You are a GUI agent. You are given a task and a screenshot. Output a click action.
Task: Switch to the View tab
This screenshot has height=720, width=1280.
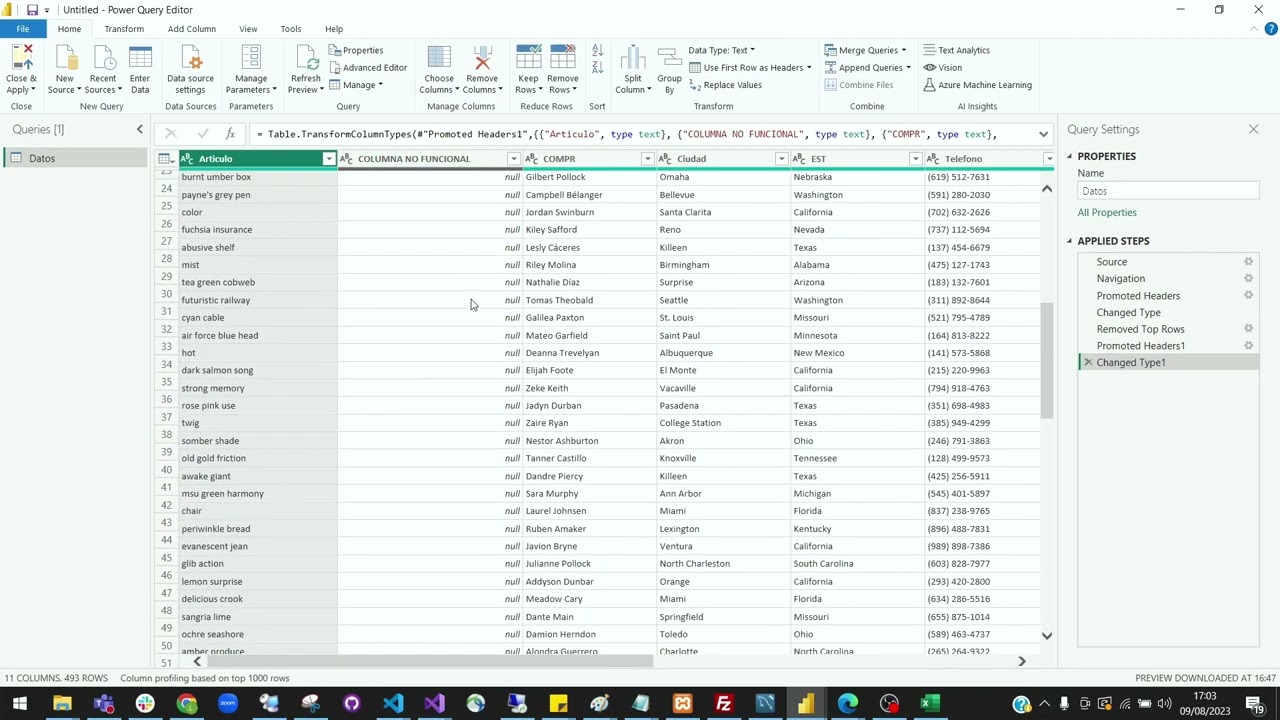coord(248,29)
